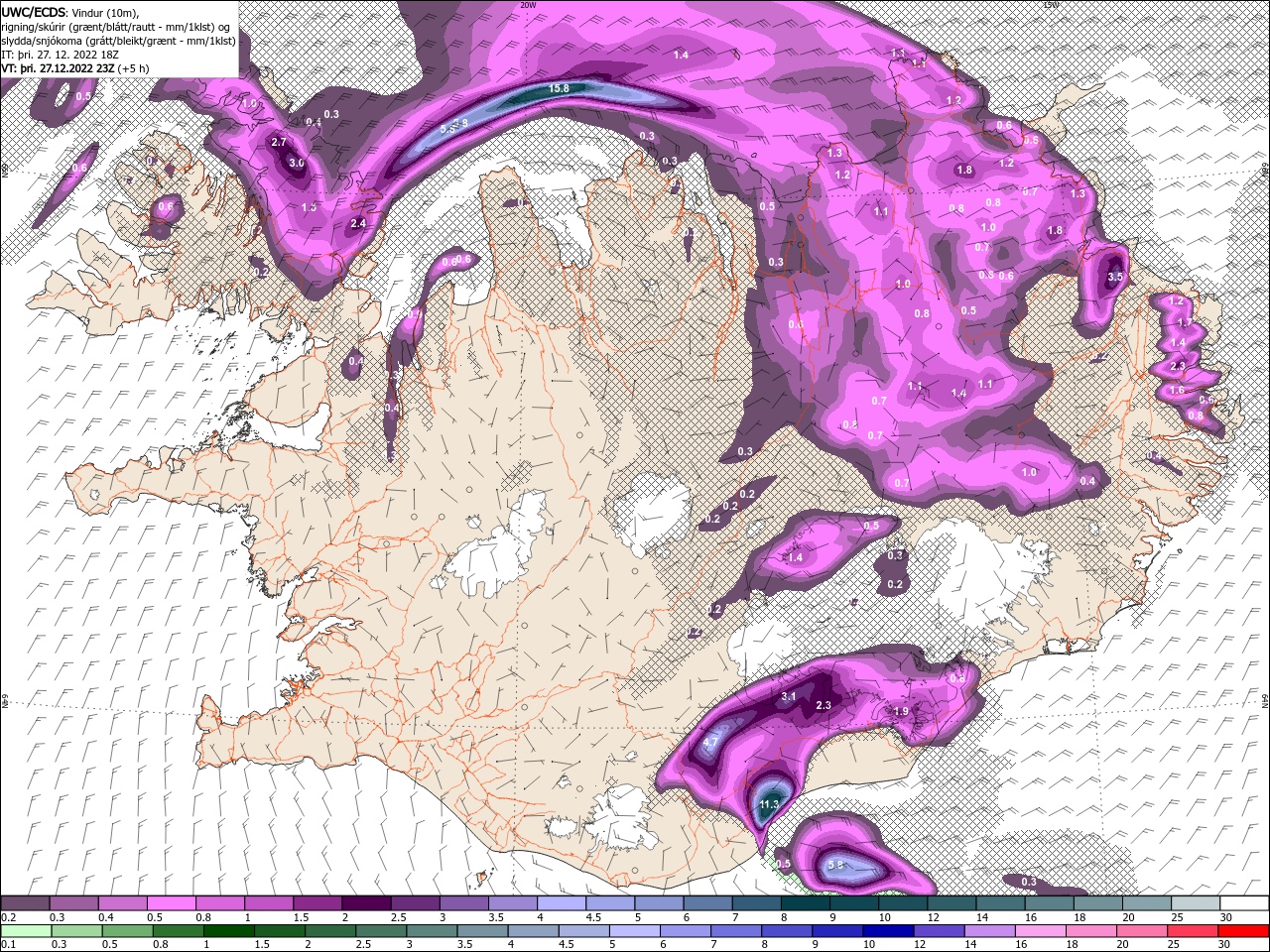Click the 20W longitude label

[528, 5]
